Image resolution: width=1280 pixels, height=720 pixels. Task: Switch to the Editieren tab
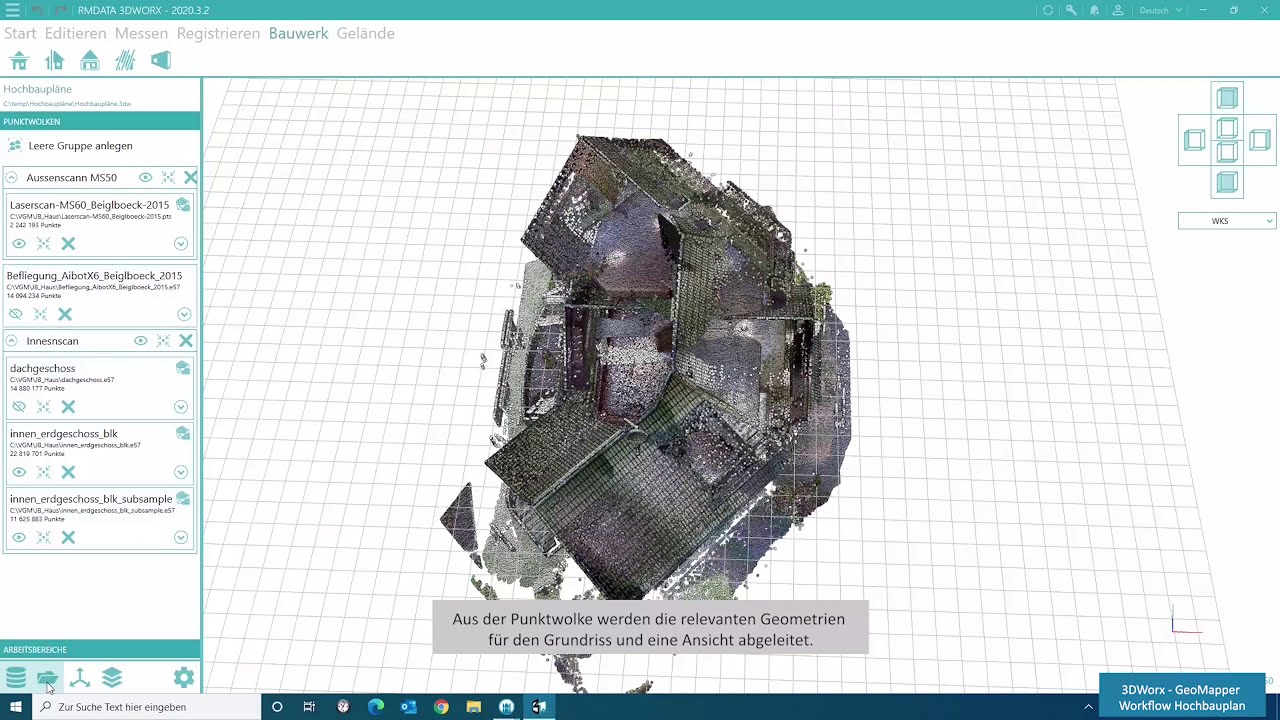(75, 33)
